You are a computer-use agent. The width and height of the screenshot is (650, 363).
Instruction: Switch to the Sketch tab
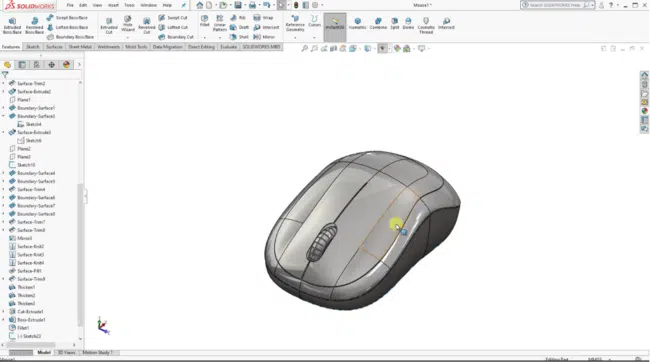[x=33, y=47]
